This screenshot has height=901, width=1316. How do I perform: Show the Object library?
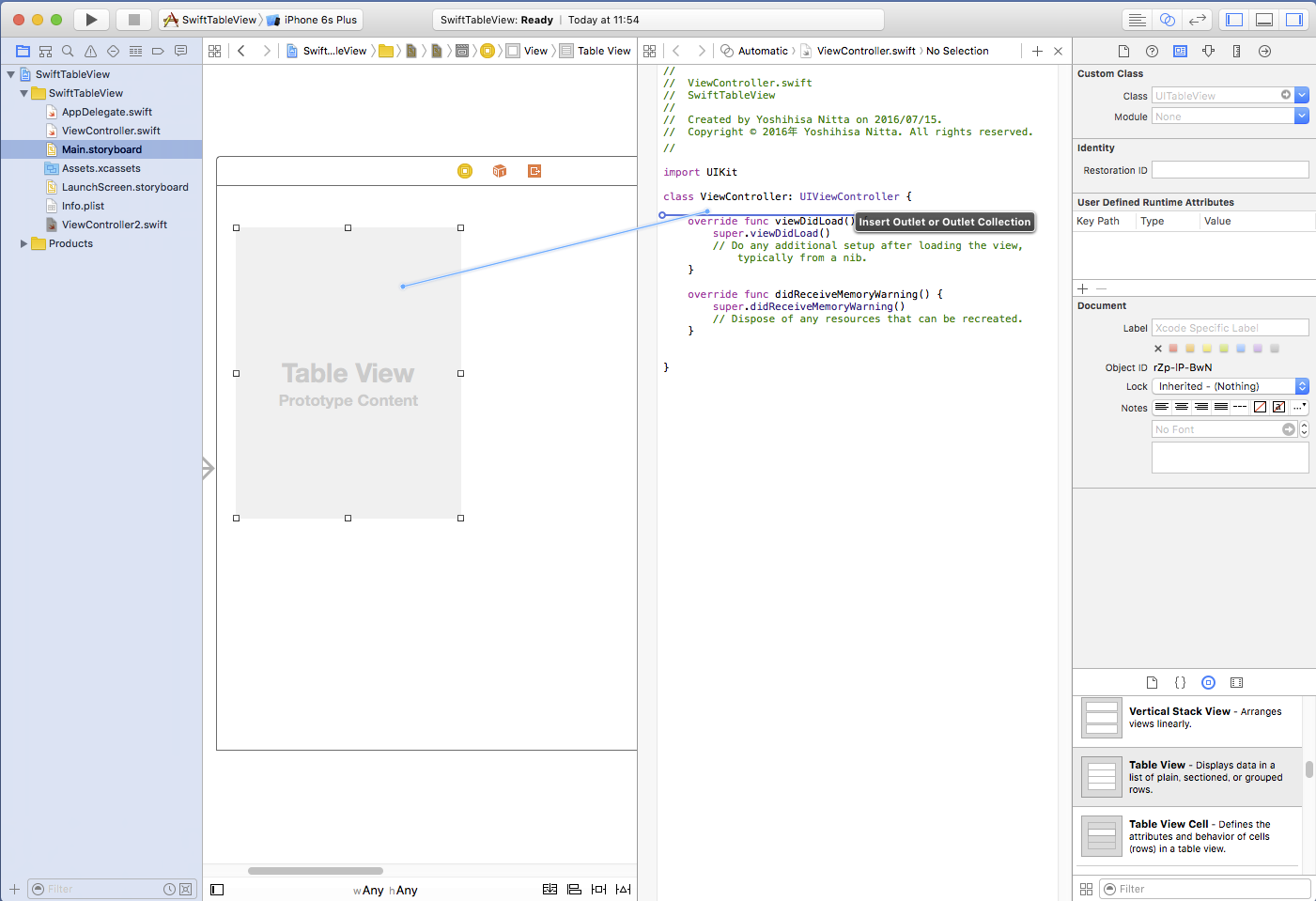pyautogui.click(x=1208, y=683)
